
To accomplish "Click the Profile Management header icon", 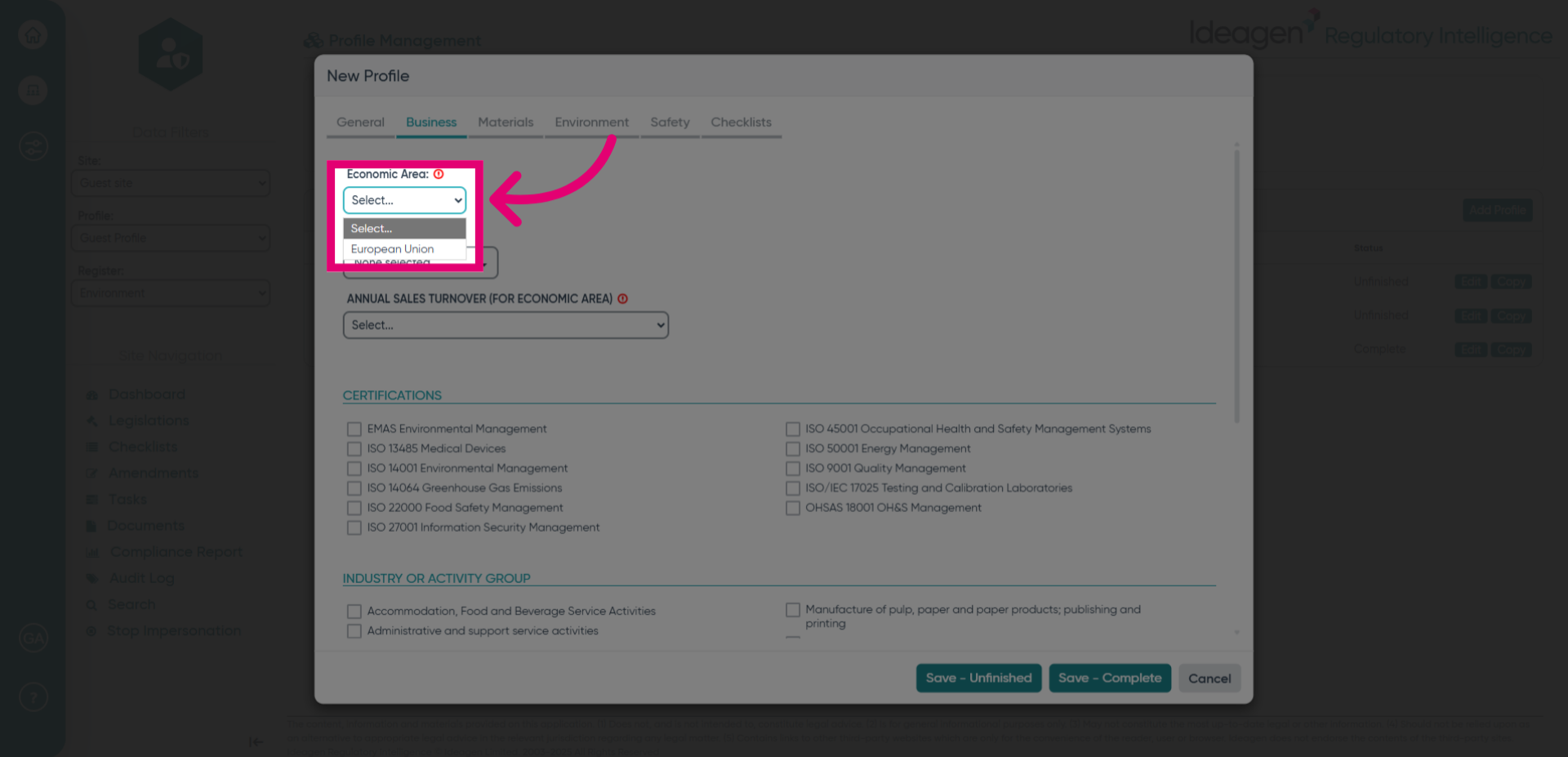I will [313, 41].
